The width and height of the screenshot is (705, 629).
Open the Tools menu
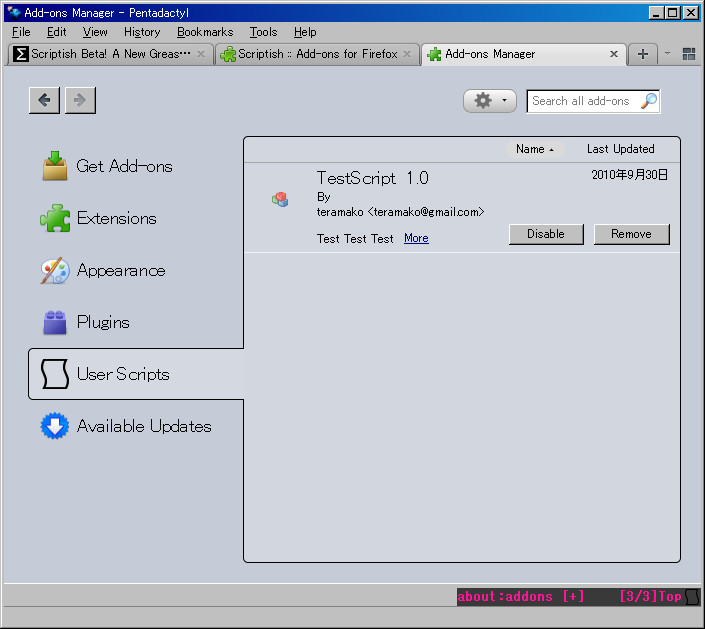pyautogui.click(x=263, y=32)
